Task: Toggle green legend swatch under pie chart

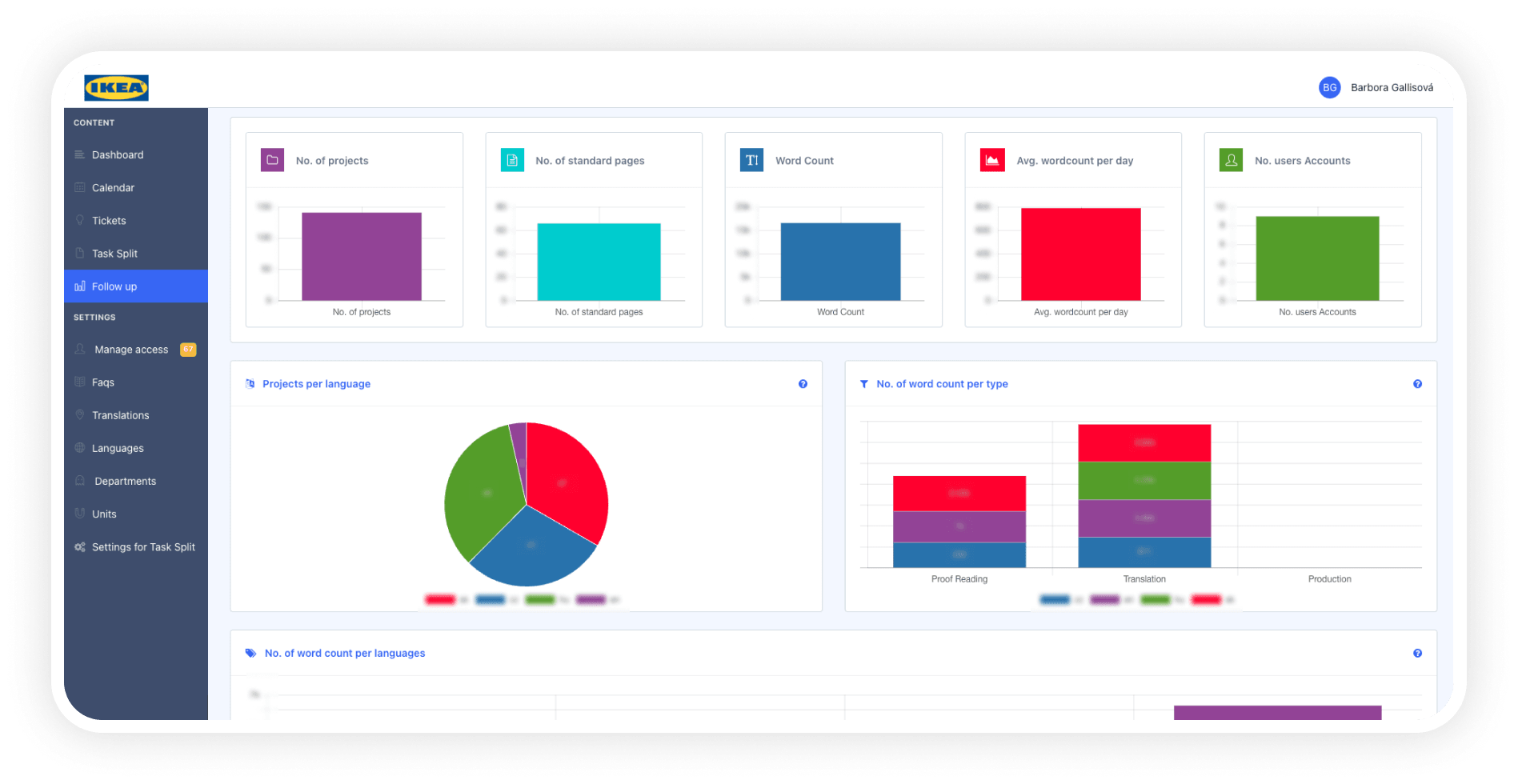Action: pos(540,599)
